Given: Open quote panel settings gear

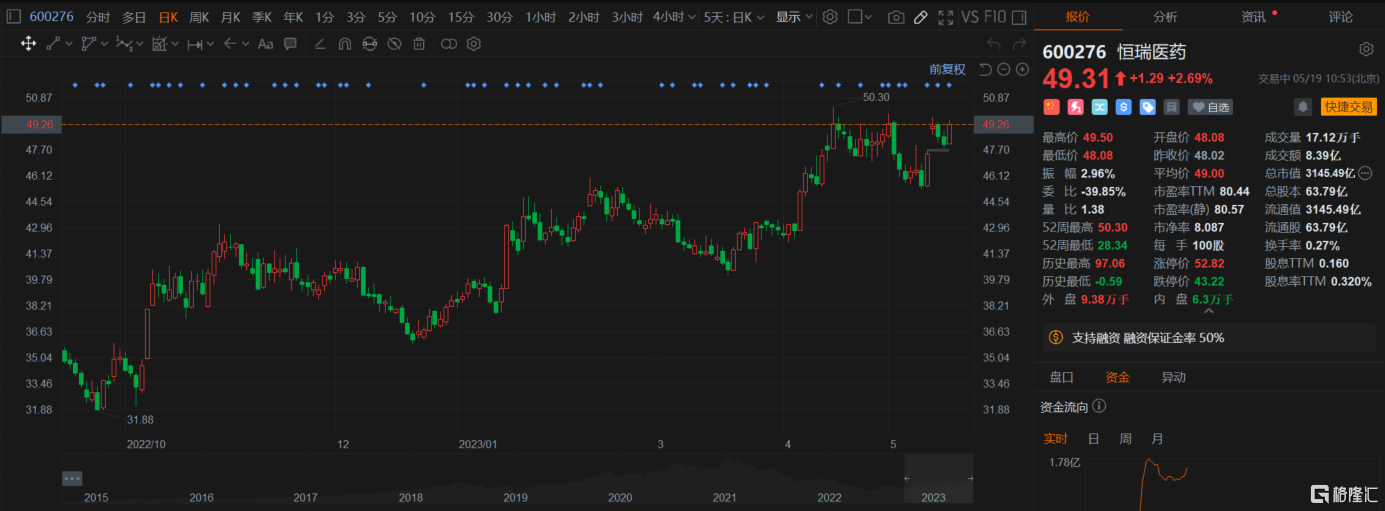Looking at the screenshot, I should [x=1366, y=49].
